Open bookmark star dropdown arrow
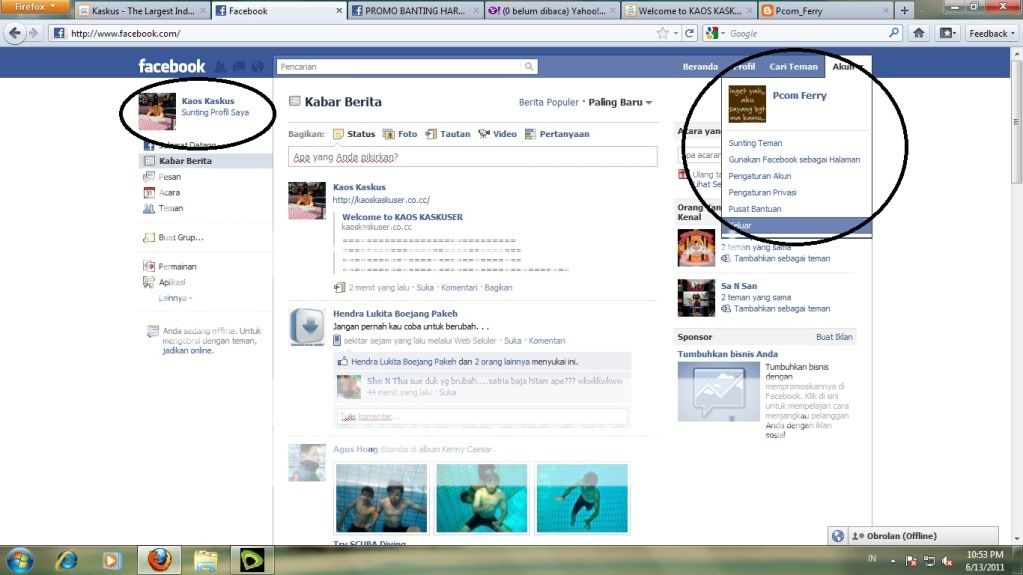This screenshot has width=1023, height=575. point(675,33)
